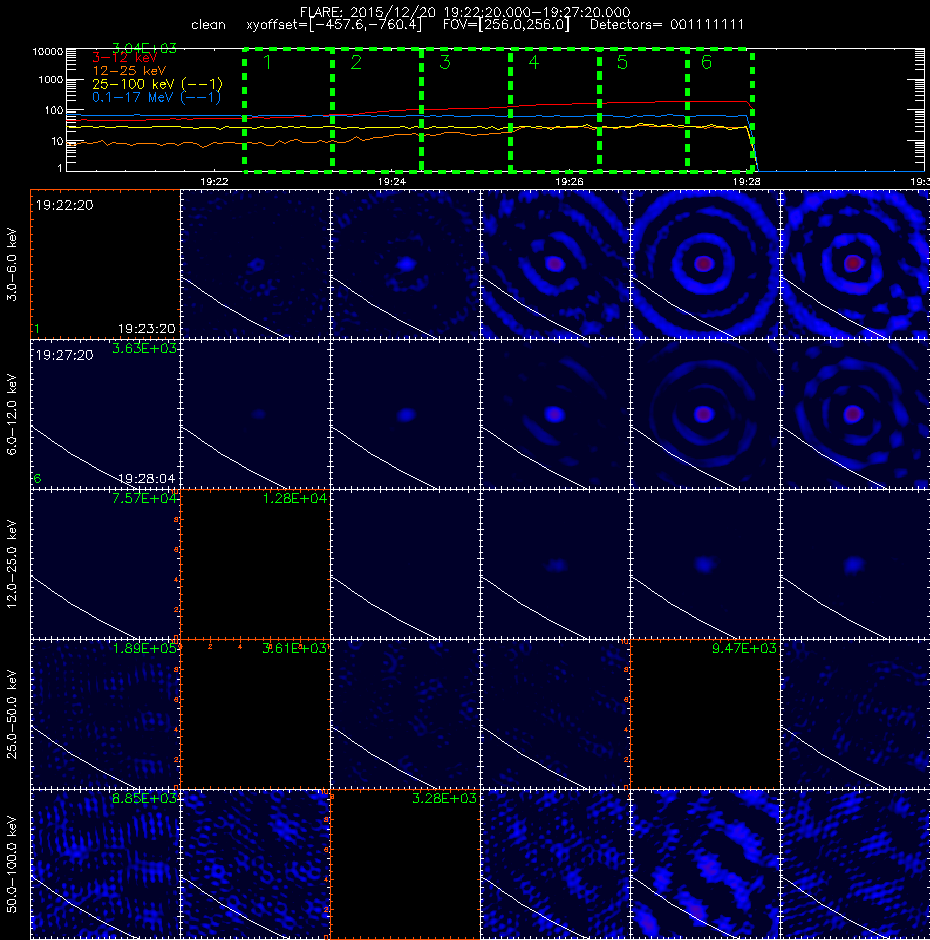Open the 25.0-50.0 keV image for interval 3
Viewport: 930px width, 940px height.
coord(405,714)
